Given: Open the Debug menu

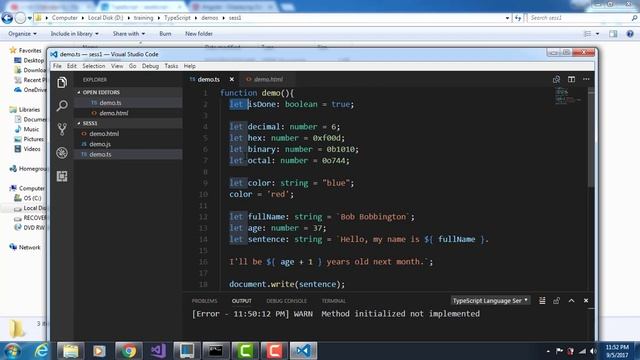Looking at the screenshot, I should [x=150, y=66].
